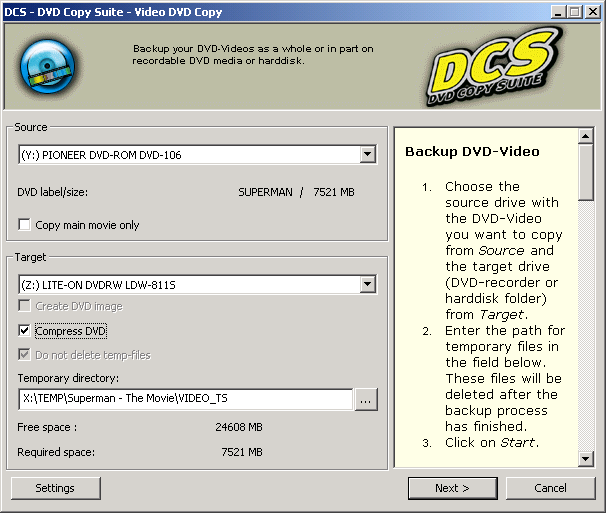Click the maximize button in the title bar
This screenshot has height=513, width=606.
pos(574,12)
